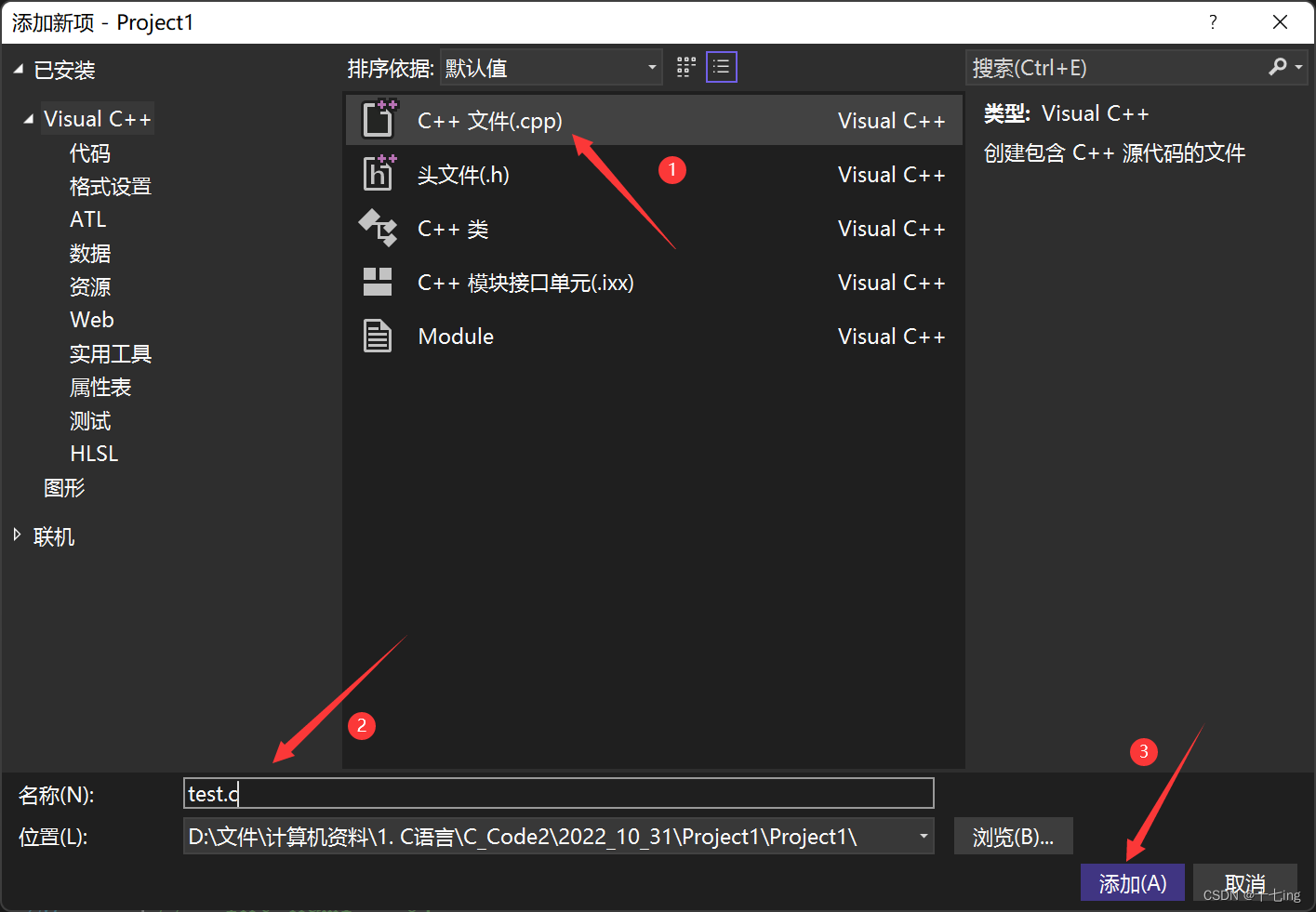Click the dialog help question mark icon
The width and height of the screenshot is (1316, 912).
coord(1213,21)
